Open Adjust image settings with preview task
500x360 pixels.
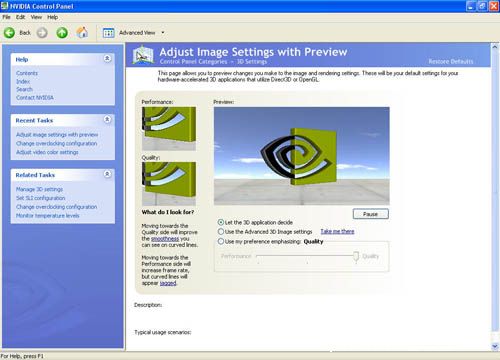coord(57,135)
